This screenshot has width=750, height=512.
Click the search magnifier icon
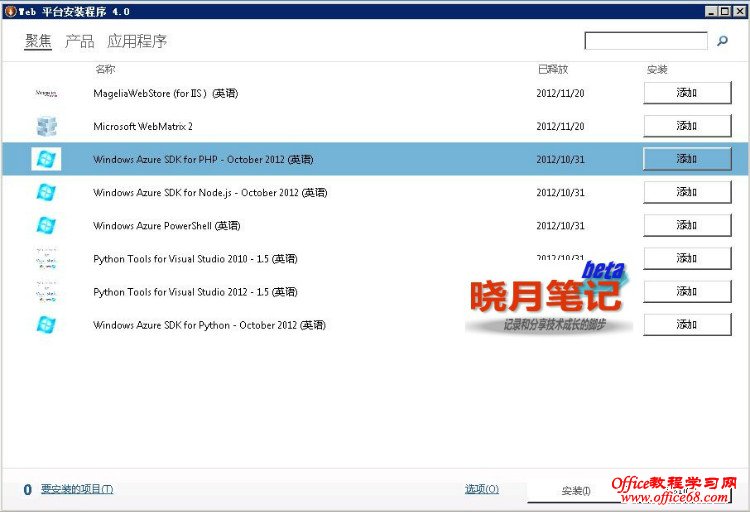722,41
